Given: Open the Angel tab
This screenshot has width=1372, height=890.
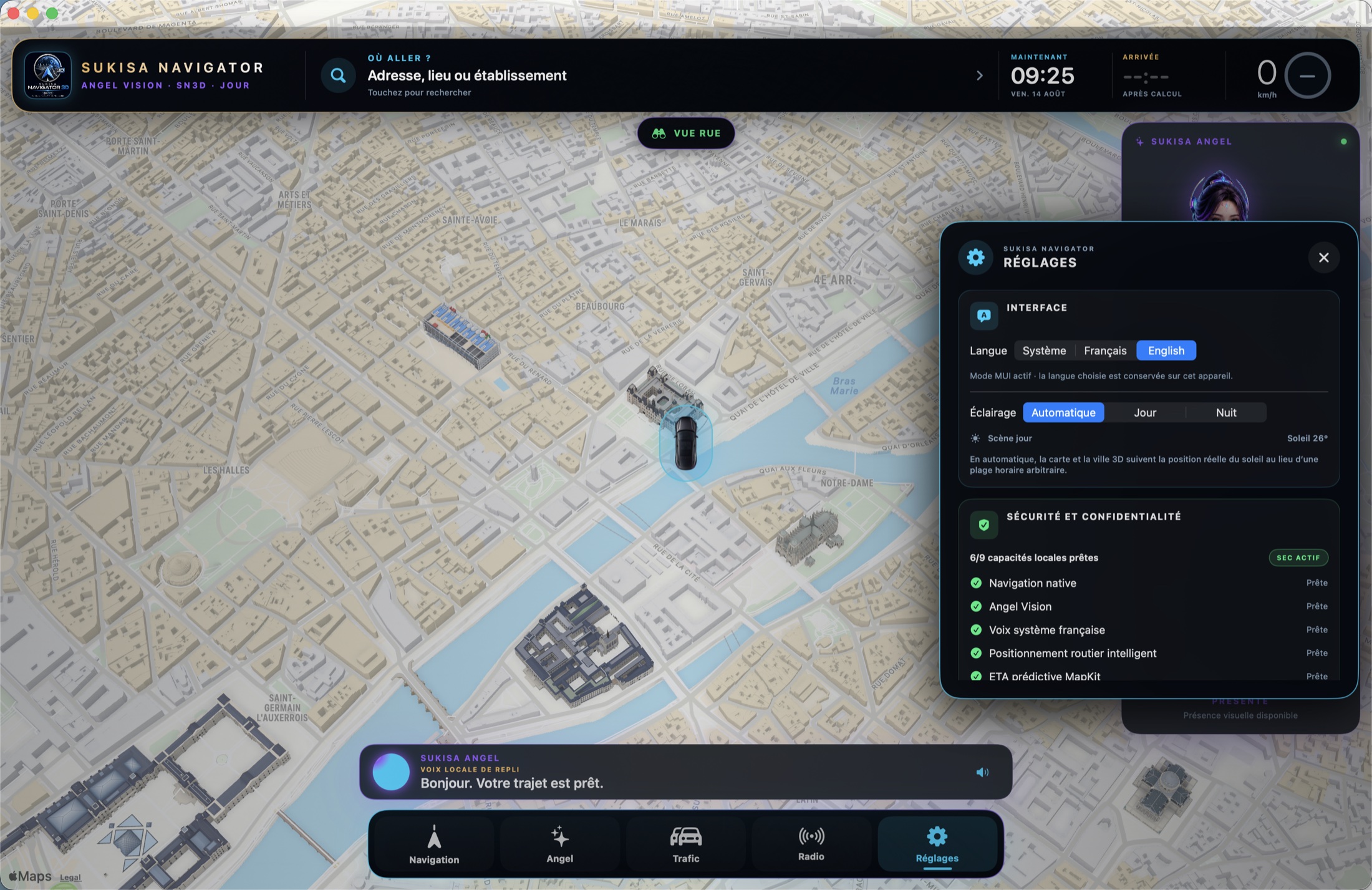Looking at the screenshot, I should 560,844.
